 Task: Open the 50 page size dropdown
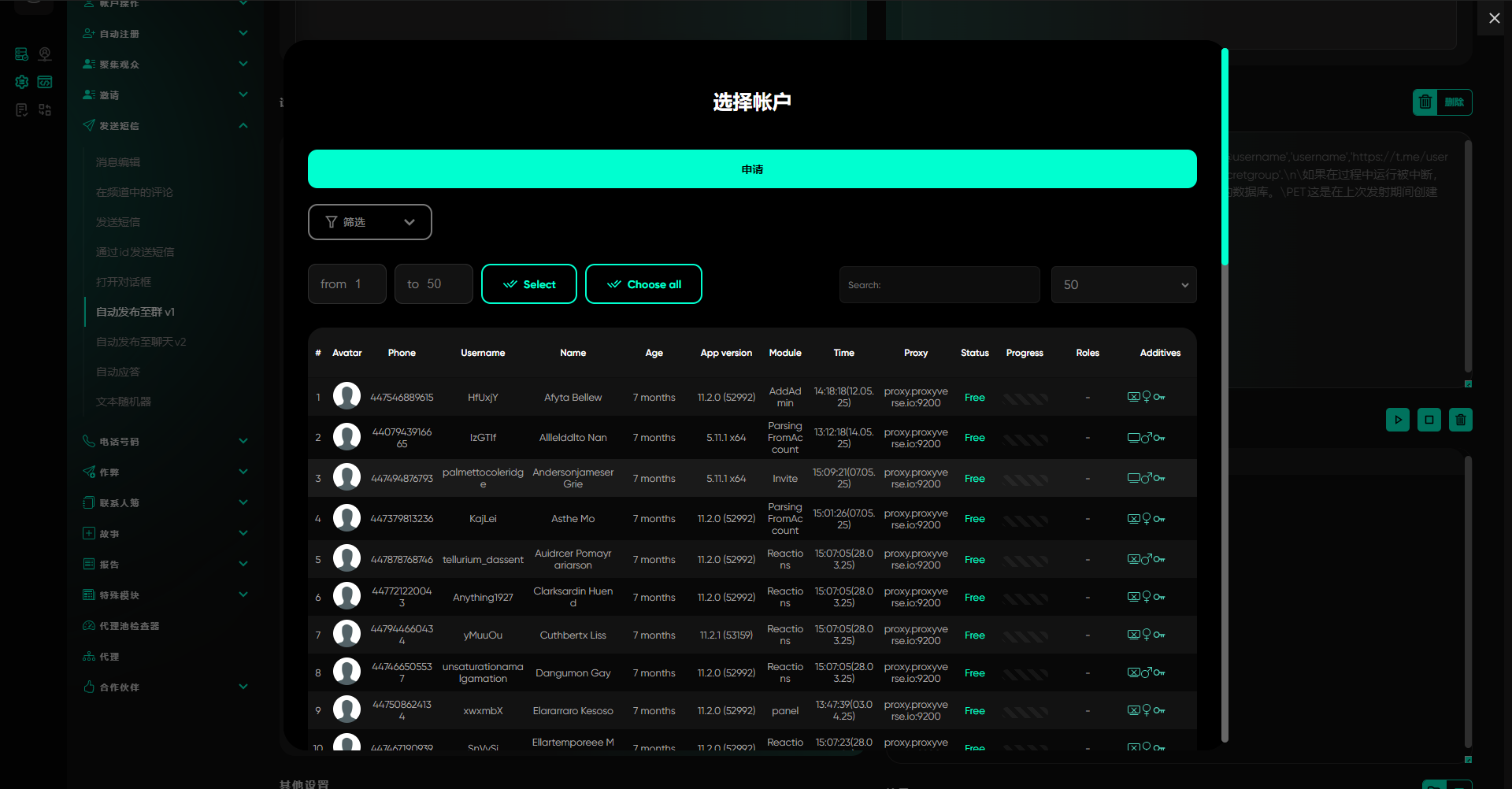[x=1123, y=285]
